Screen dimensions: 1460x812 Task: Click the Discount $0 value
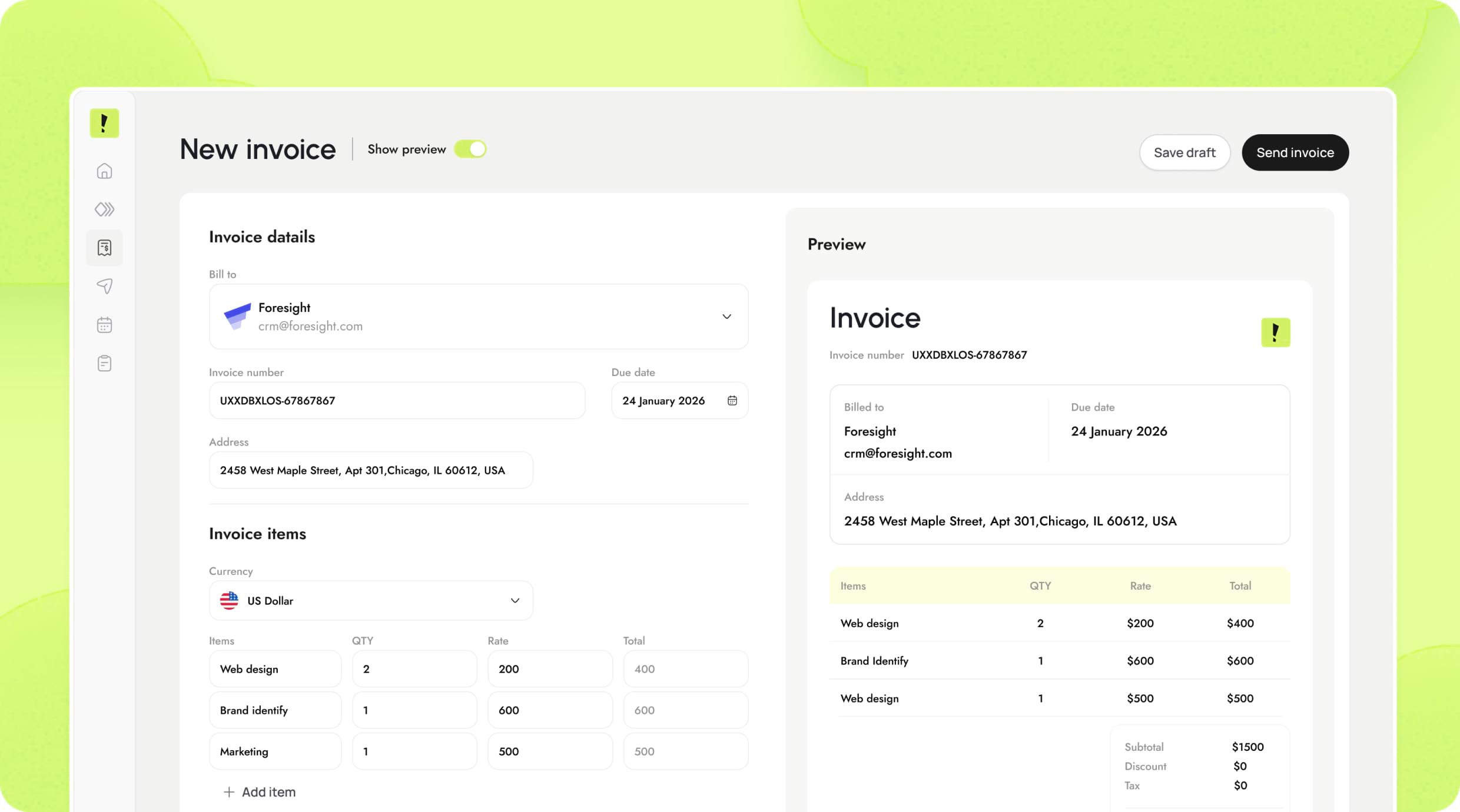click(1240, 766)
